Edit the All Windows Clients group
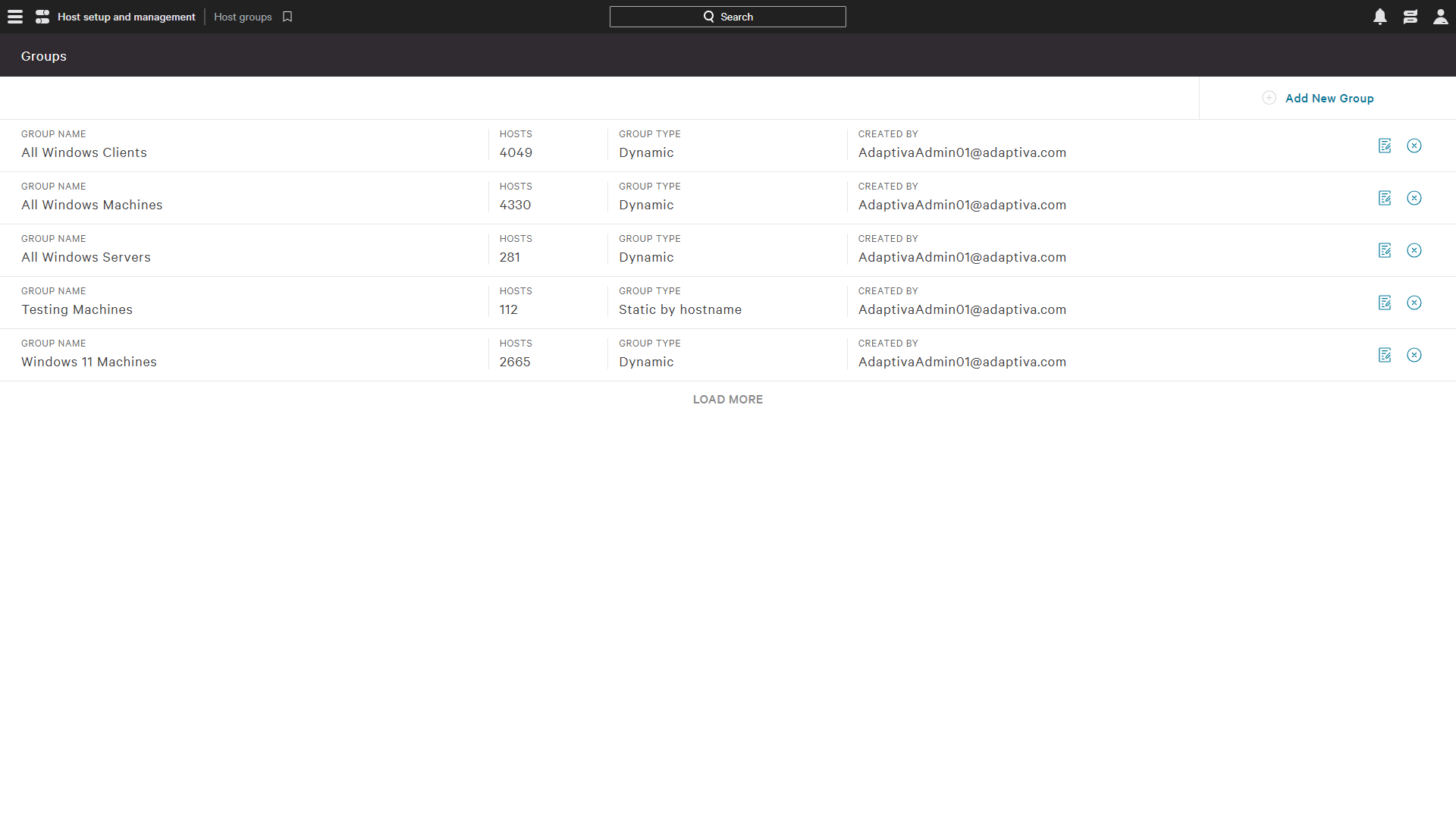This screenshot has height=819, width=1456. [1385, 146]
